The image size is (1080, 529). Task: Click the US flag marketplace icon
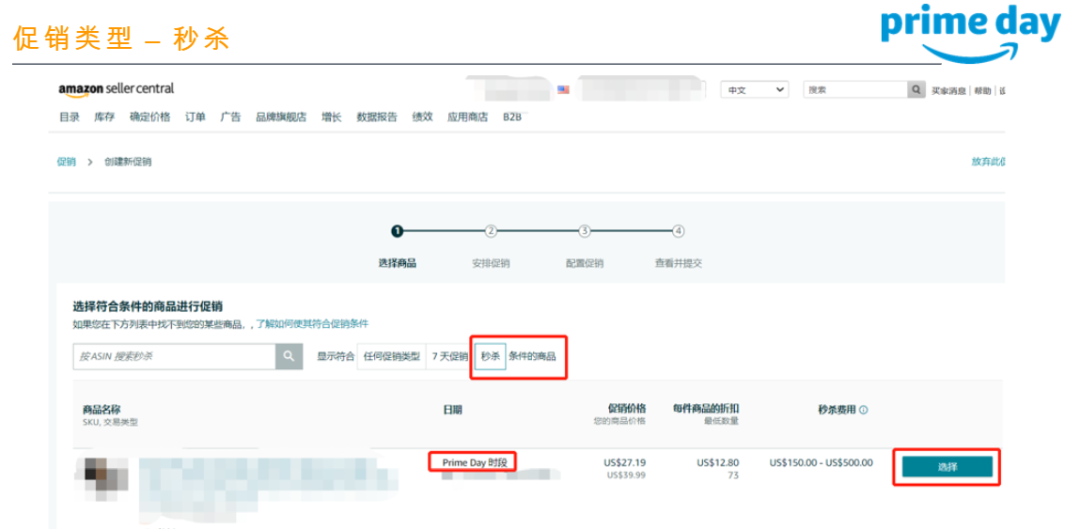pyautogui.click(x=563, y=90)
